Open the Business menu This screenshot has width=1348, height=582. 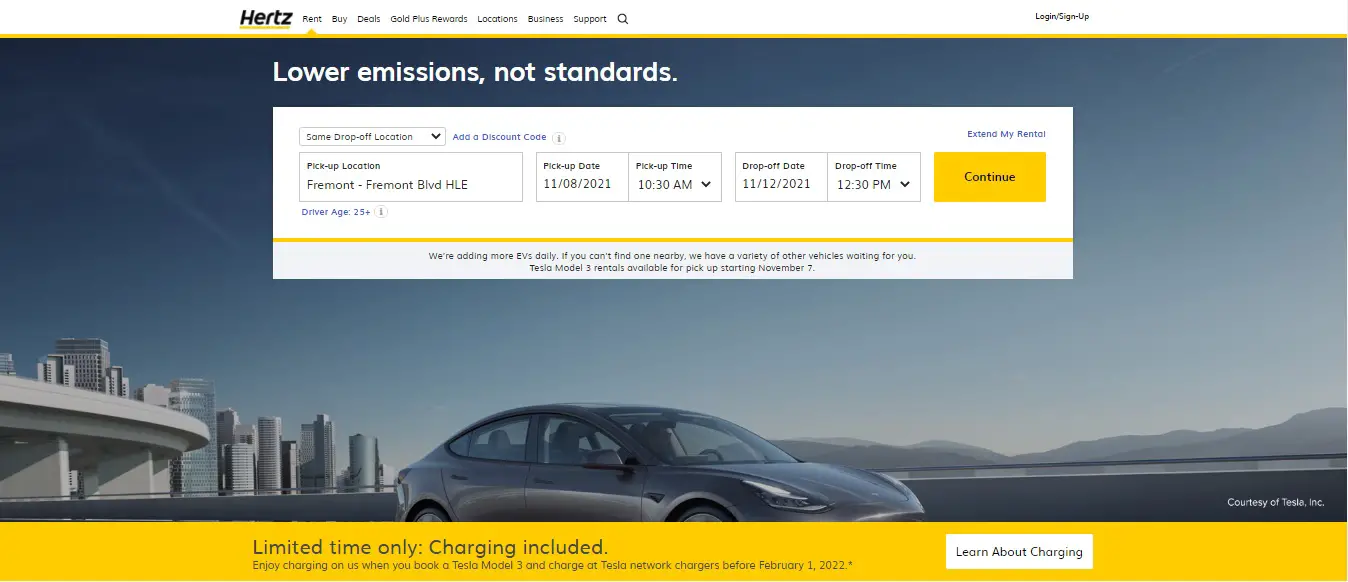546,19
